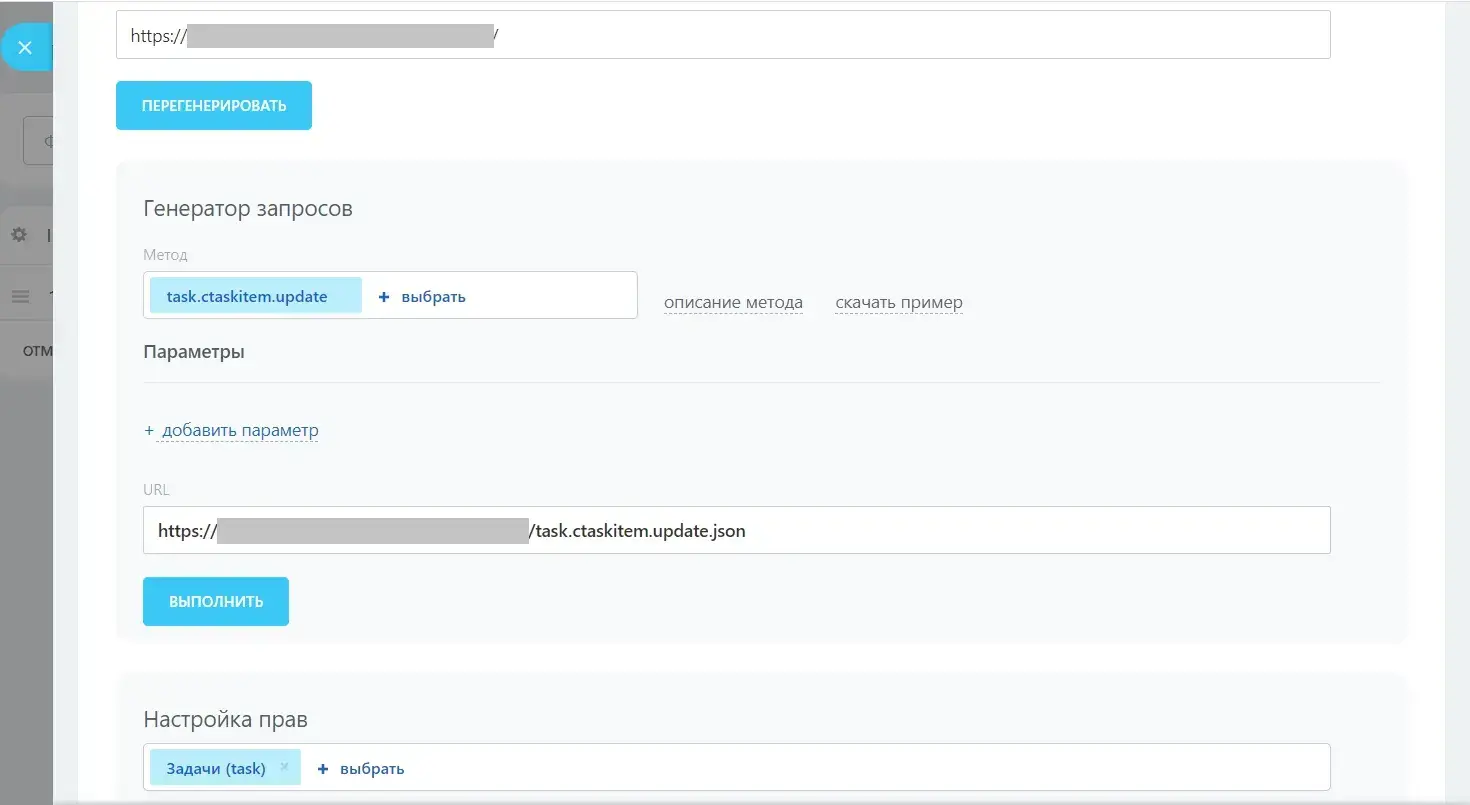Screen dimensions: 1470x805
Task: Click the 'Метод' field label
Action: click(x=165, y=256)
